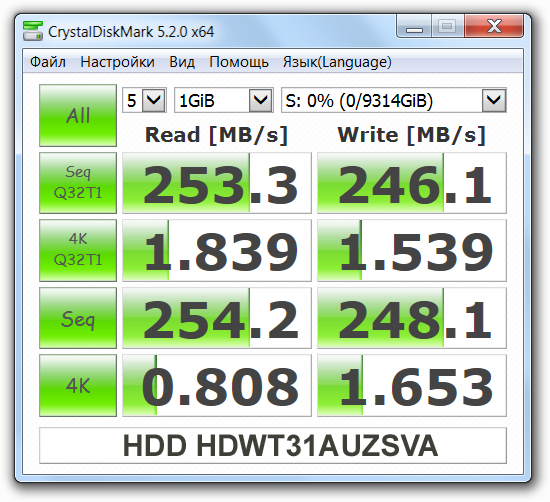
Task: Open the Помощь menu
Action: click(239, 62)
